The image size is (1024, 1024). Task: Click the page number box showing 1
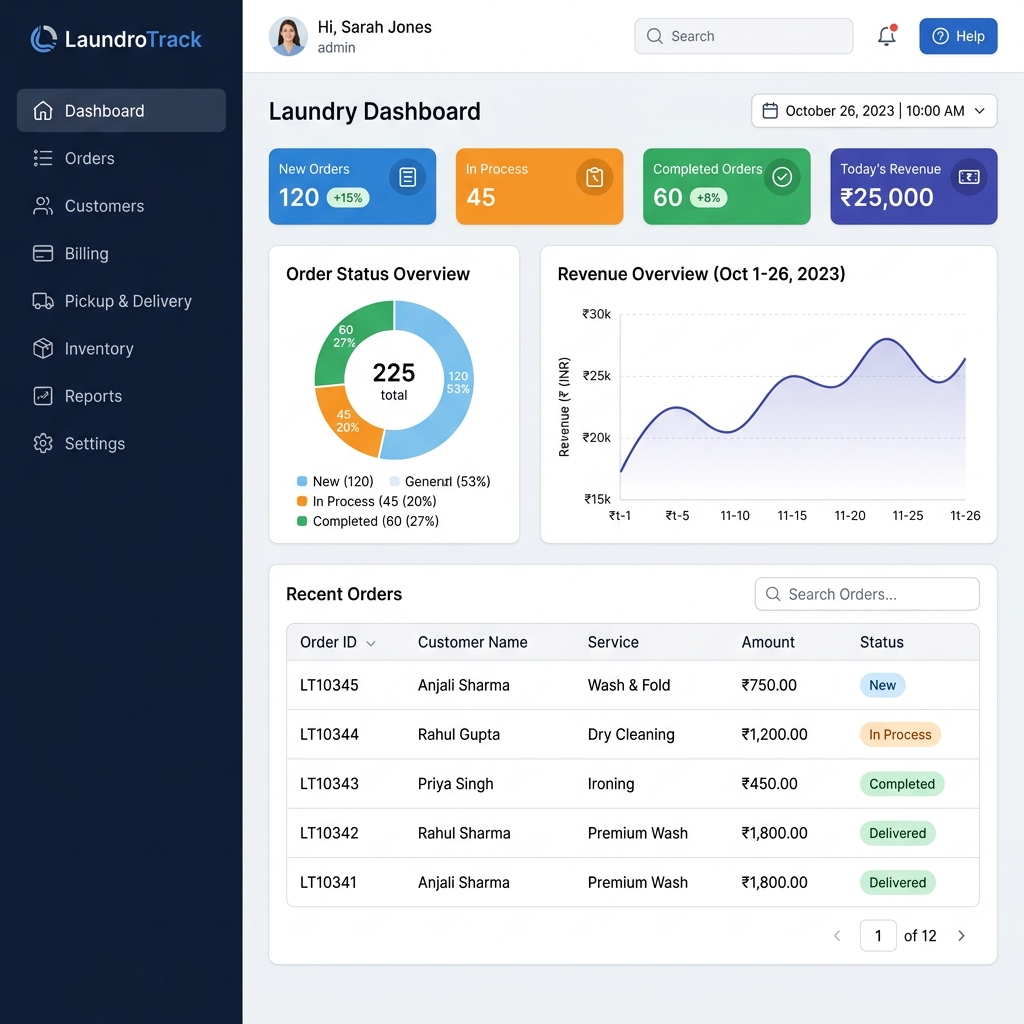pos(878,936)
